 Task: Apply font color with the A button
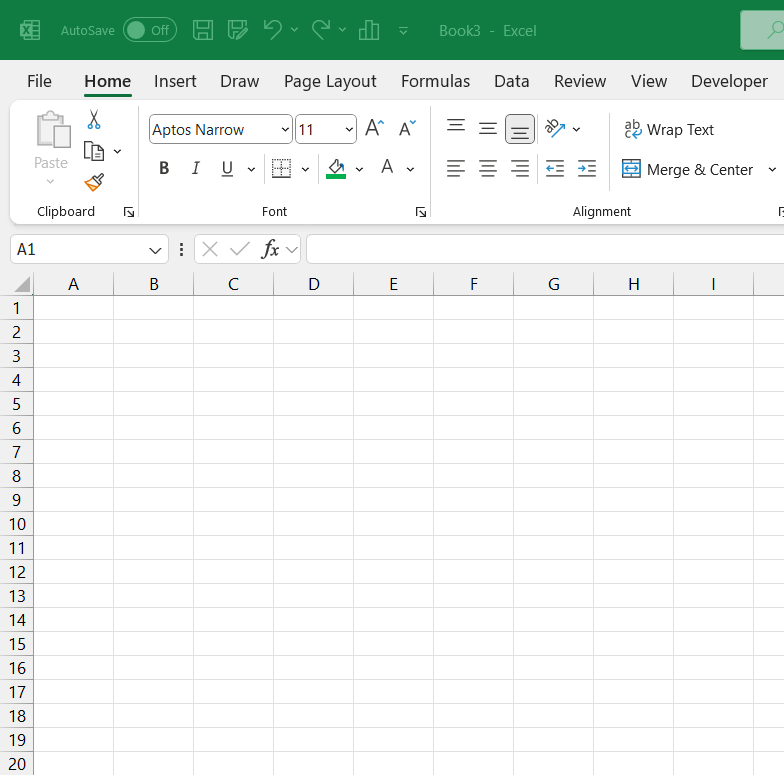coord(387,168)
